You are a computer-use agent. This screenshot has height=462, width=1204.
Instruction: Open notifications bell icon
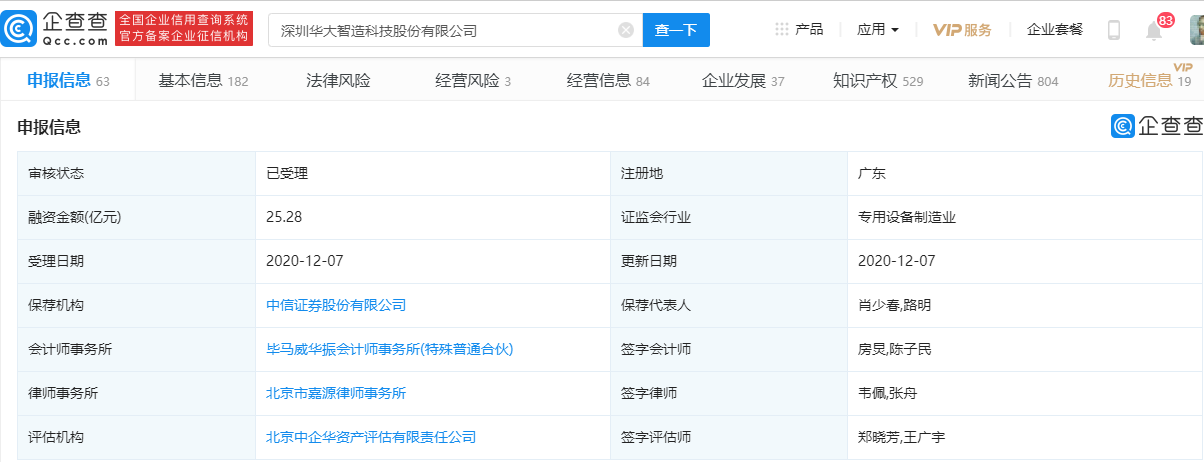1154,31
